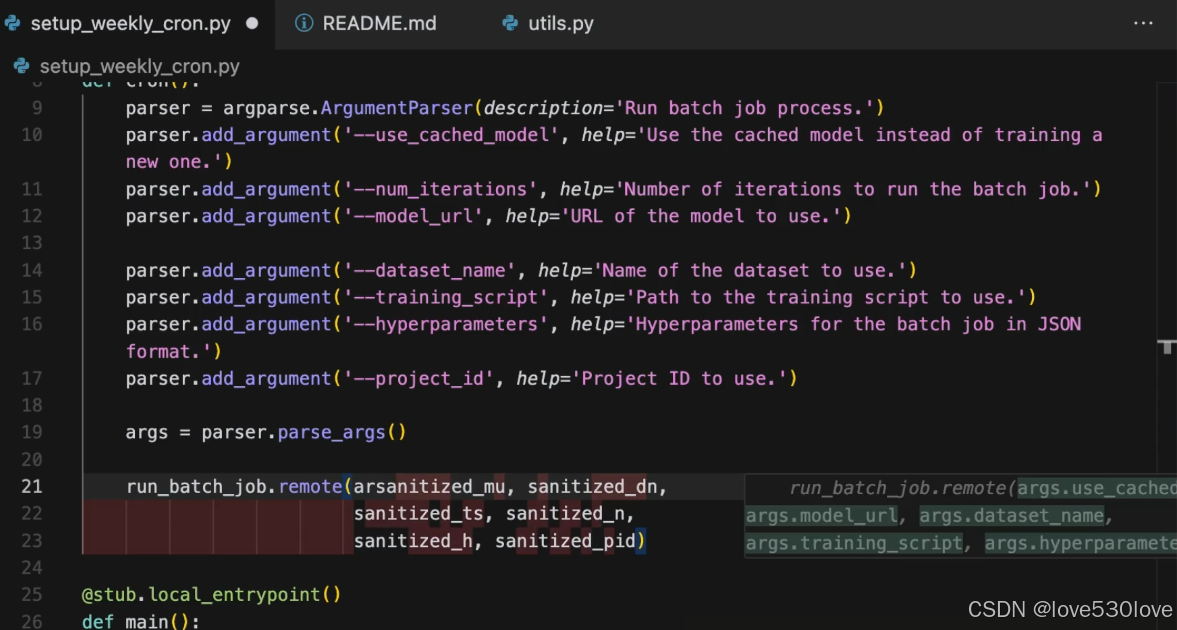Switch to the setup_weekly_cron.py tab

(x=130, y=23)
